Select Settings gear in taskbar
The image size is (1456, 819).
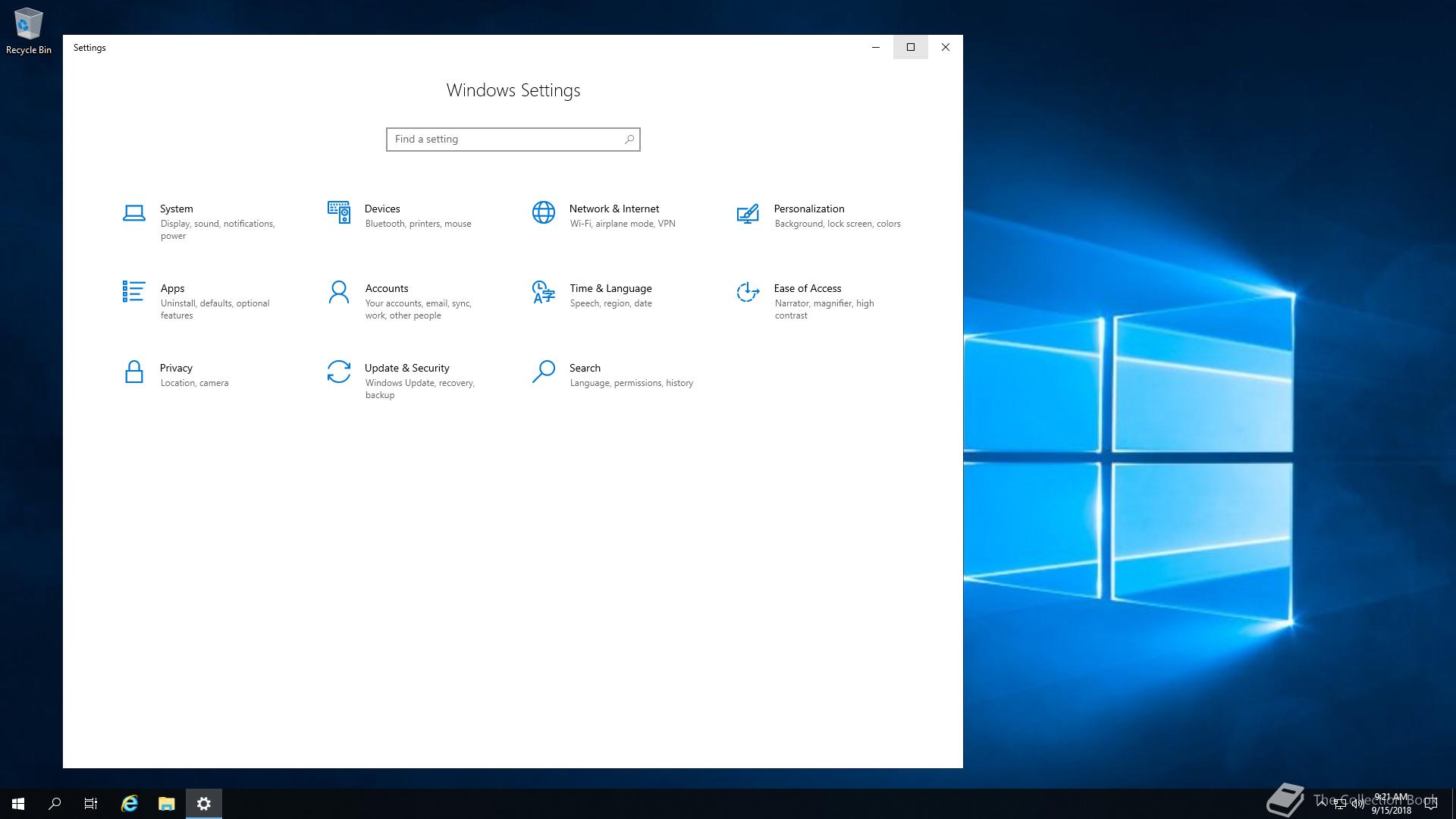[x=204, y=804]
